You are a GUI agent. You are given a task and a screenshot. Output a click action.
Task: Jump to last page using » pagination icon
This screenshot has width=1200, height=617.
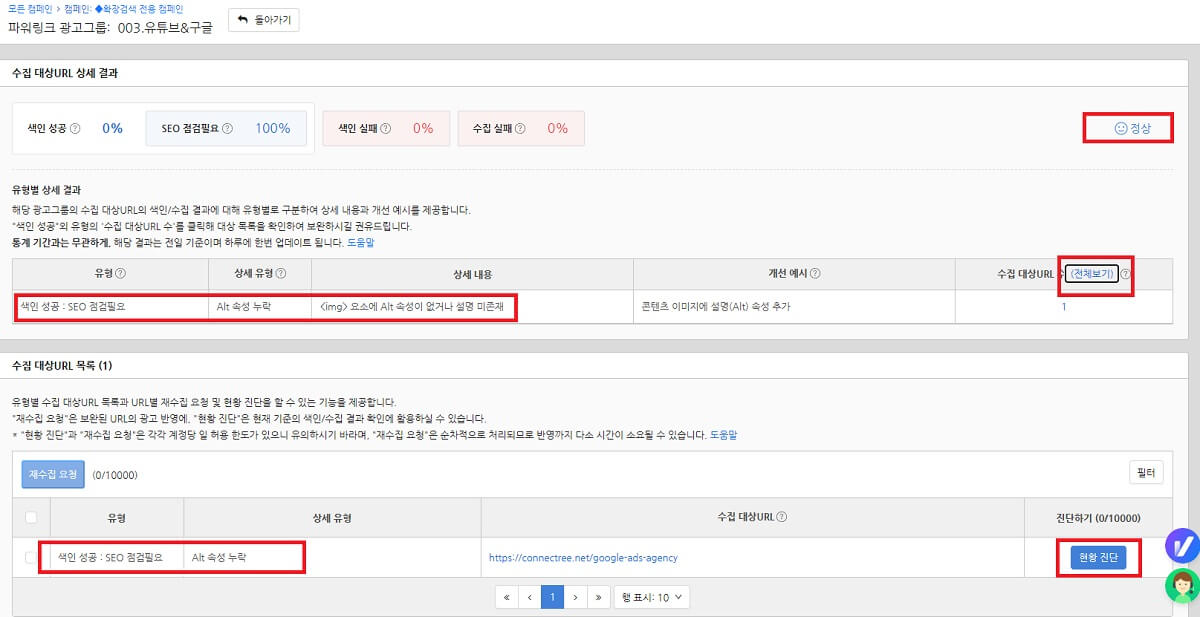pyautogui.click(x=600, y=595)
